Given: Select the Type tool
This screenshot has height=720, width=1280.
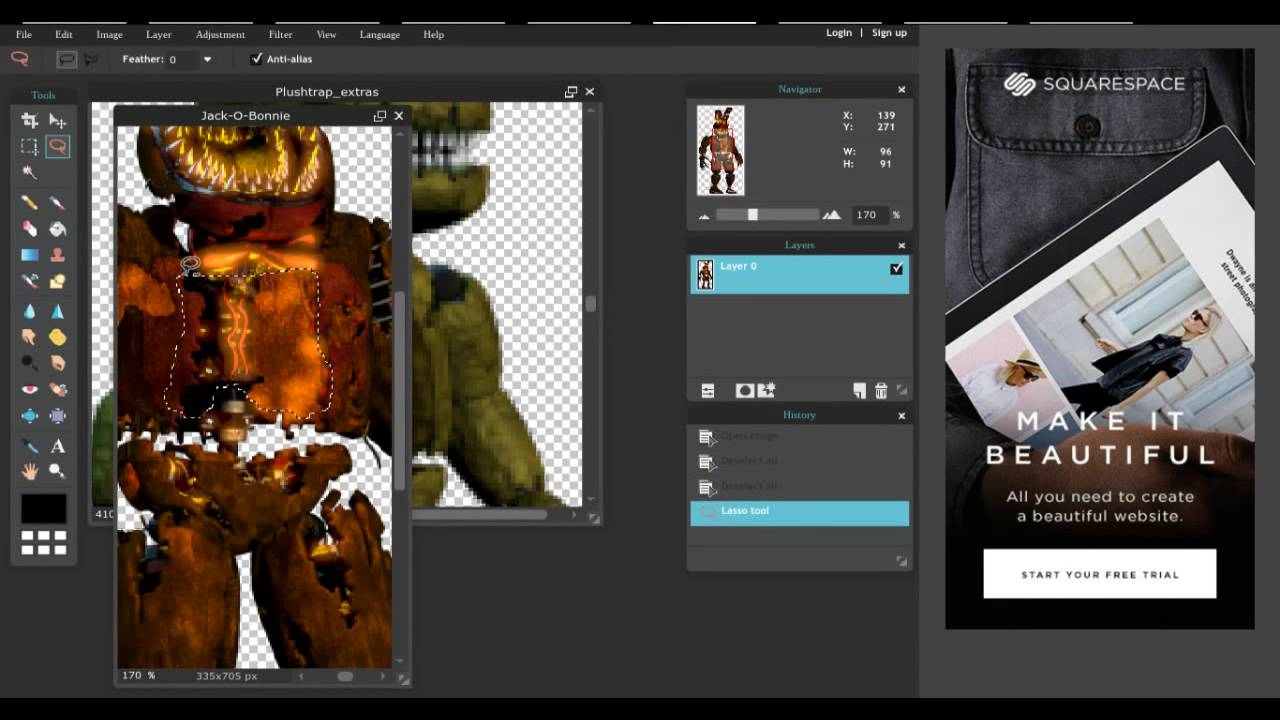Looking at the screenshot, I should coord(58,446).
